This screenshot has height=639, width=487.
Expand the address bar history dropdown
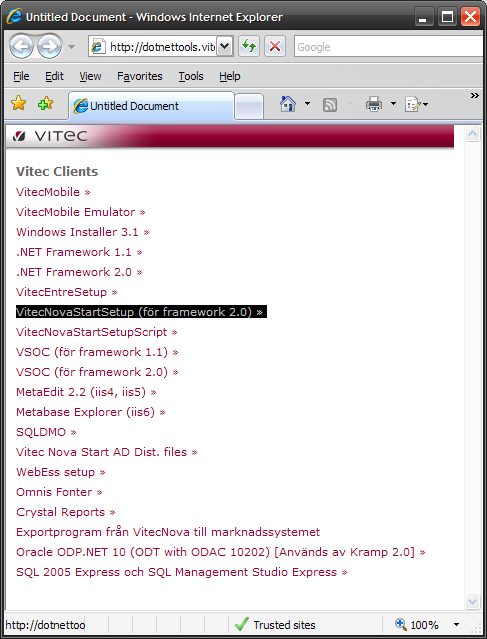click(x=225, y=46)
